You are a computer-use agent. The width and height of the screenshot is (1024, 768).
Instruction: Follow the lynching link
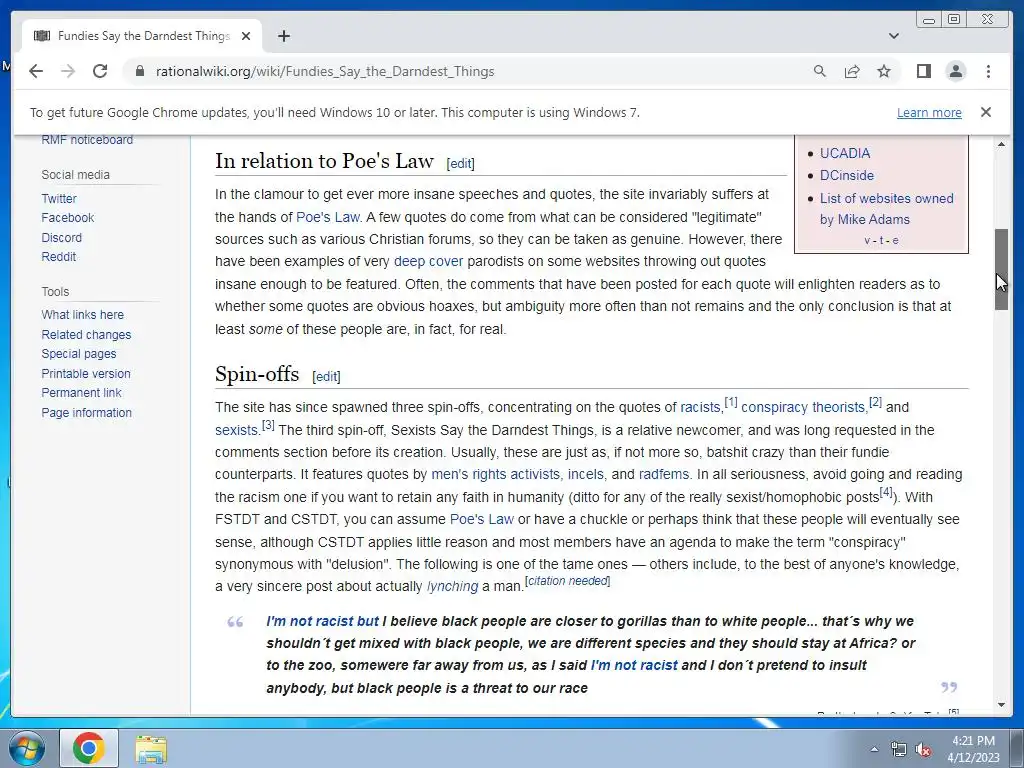tap(453, 586)
